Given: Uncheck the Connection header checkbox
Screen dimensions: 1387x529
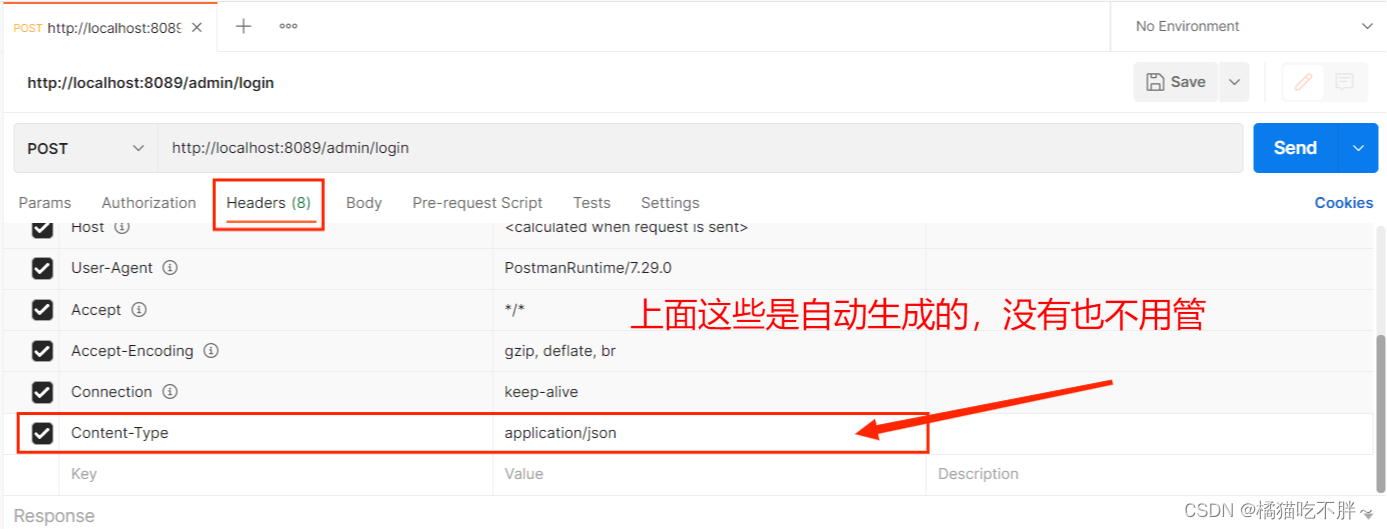Looking at the screenshot, I should click(42, 392).
